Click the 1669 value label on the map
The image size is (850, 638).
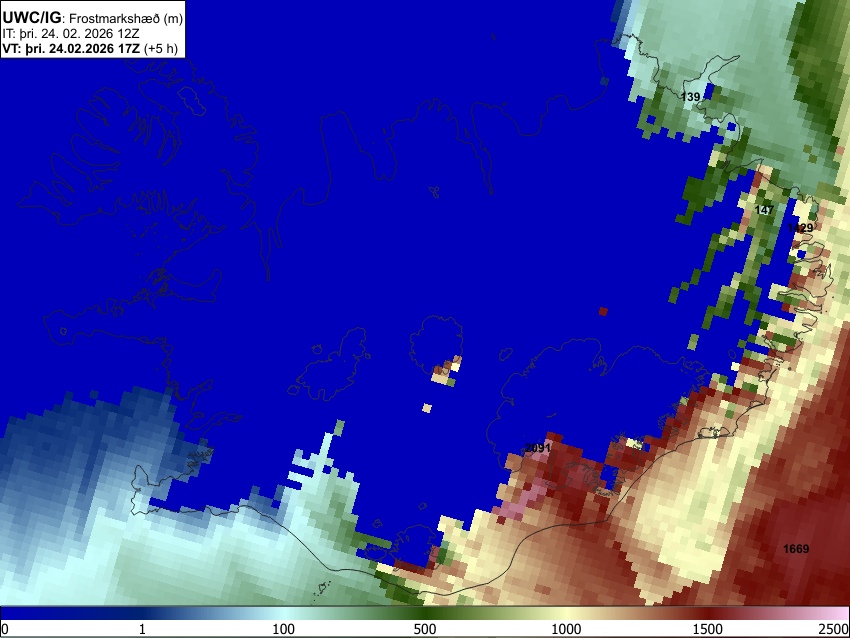[x=796, y=549]
